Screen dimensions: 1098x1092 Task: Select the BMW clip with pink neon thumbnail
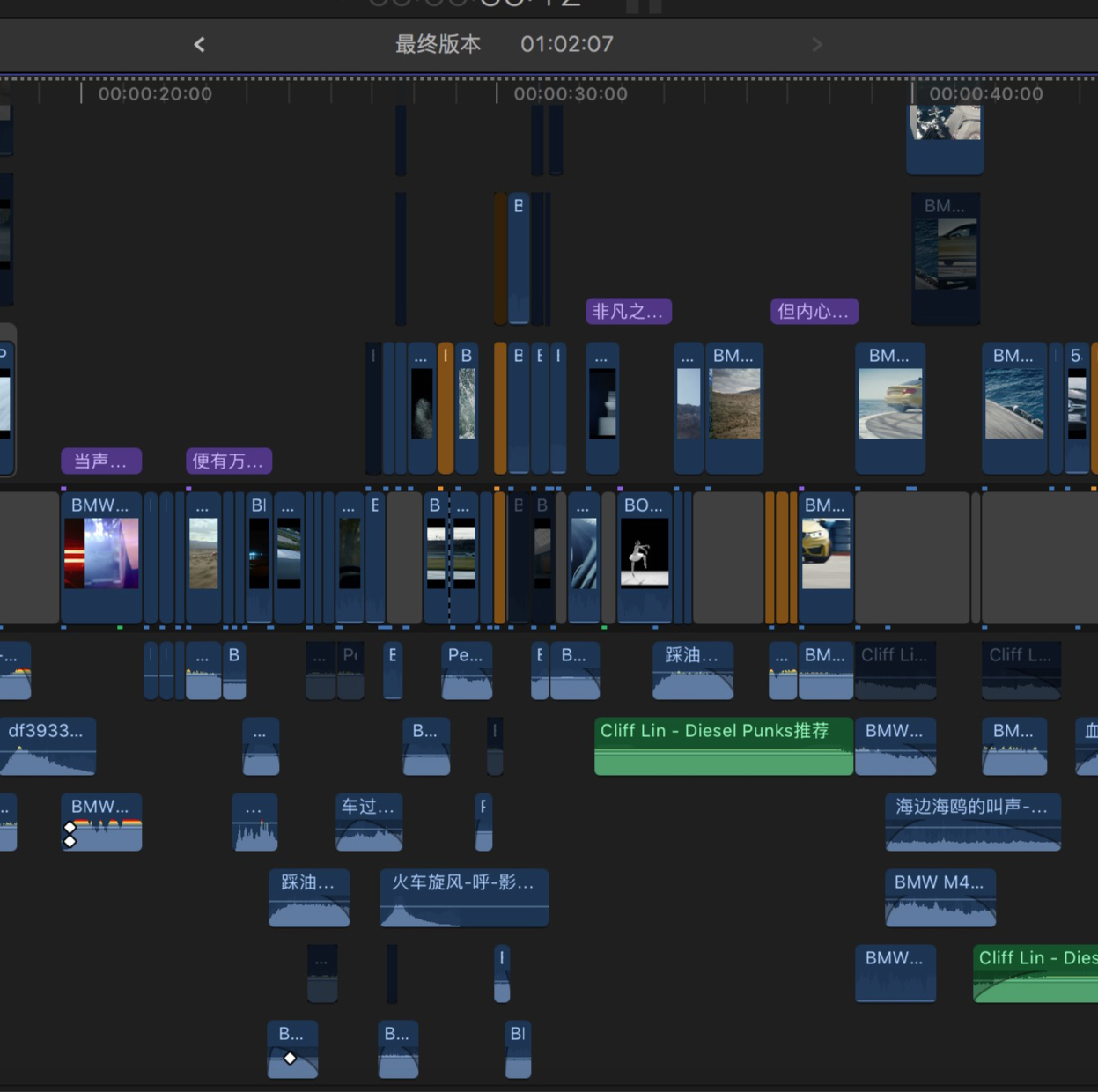pyautogui.click(x=101, y=557)
